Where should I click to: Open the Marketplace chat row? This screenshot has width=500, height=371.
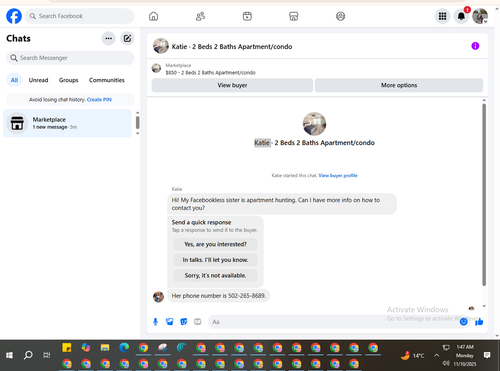[67, 123]
